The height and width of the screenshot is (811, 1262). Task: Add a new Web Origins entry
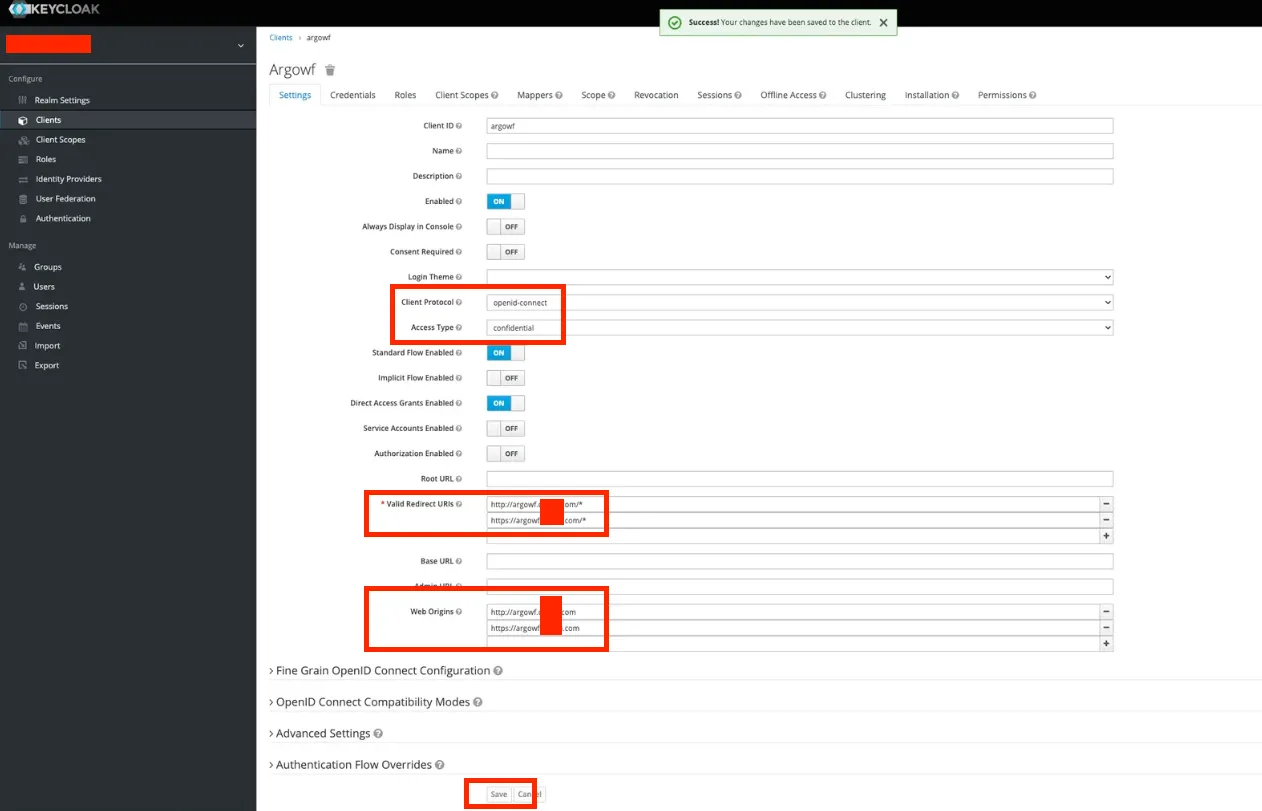click(1106, 643)
